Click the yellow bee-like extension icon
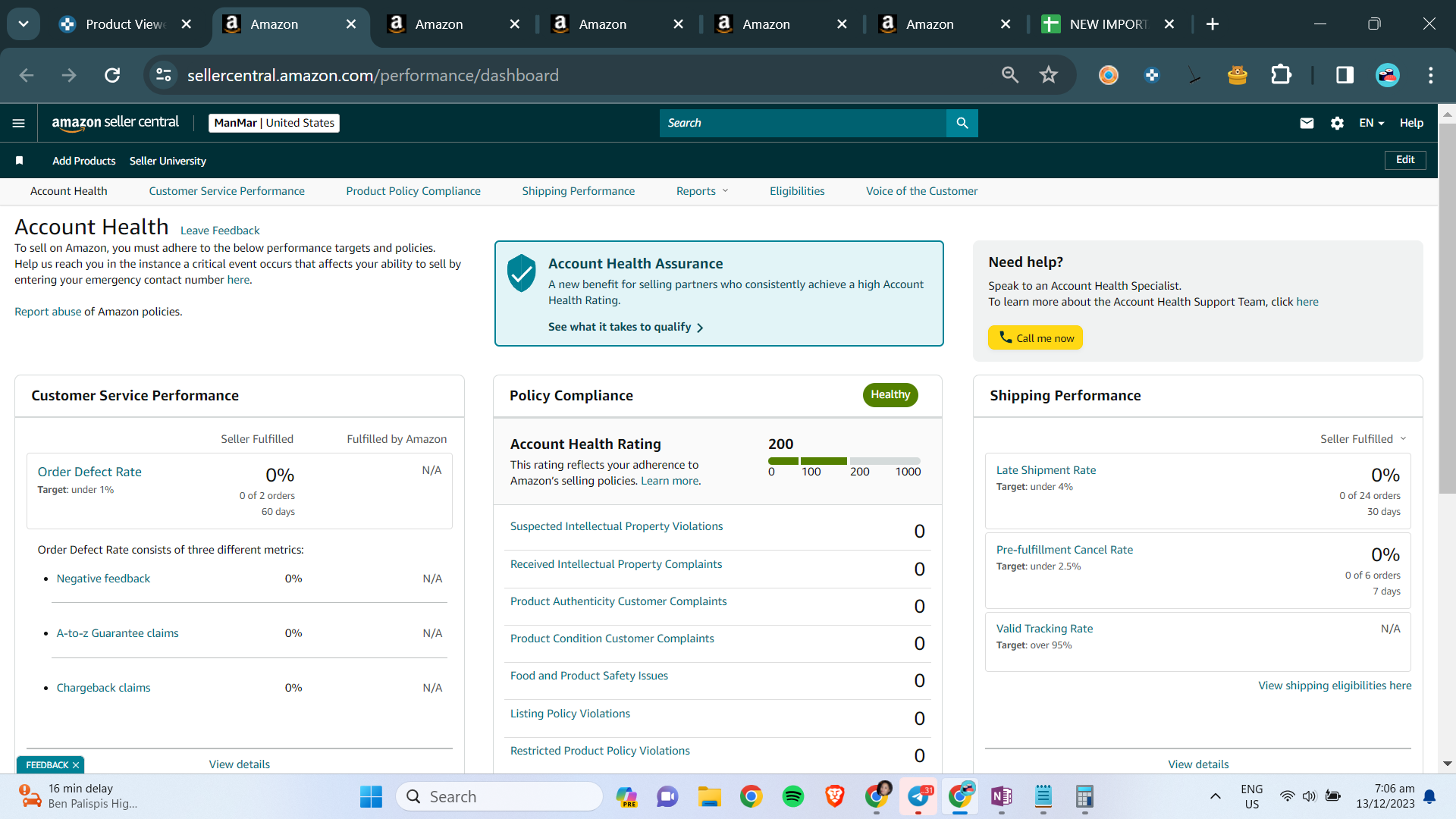Image resolution: width=1456 pixels, height=819 pixels. pos(1238,75)
